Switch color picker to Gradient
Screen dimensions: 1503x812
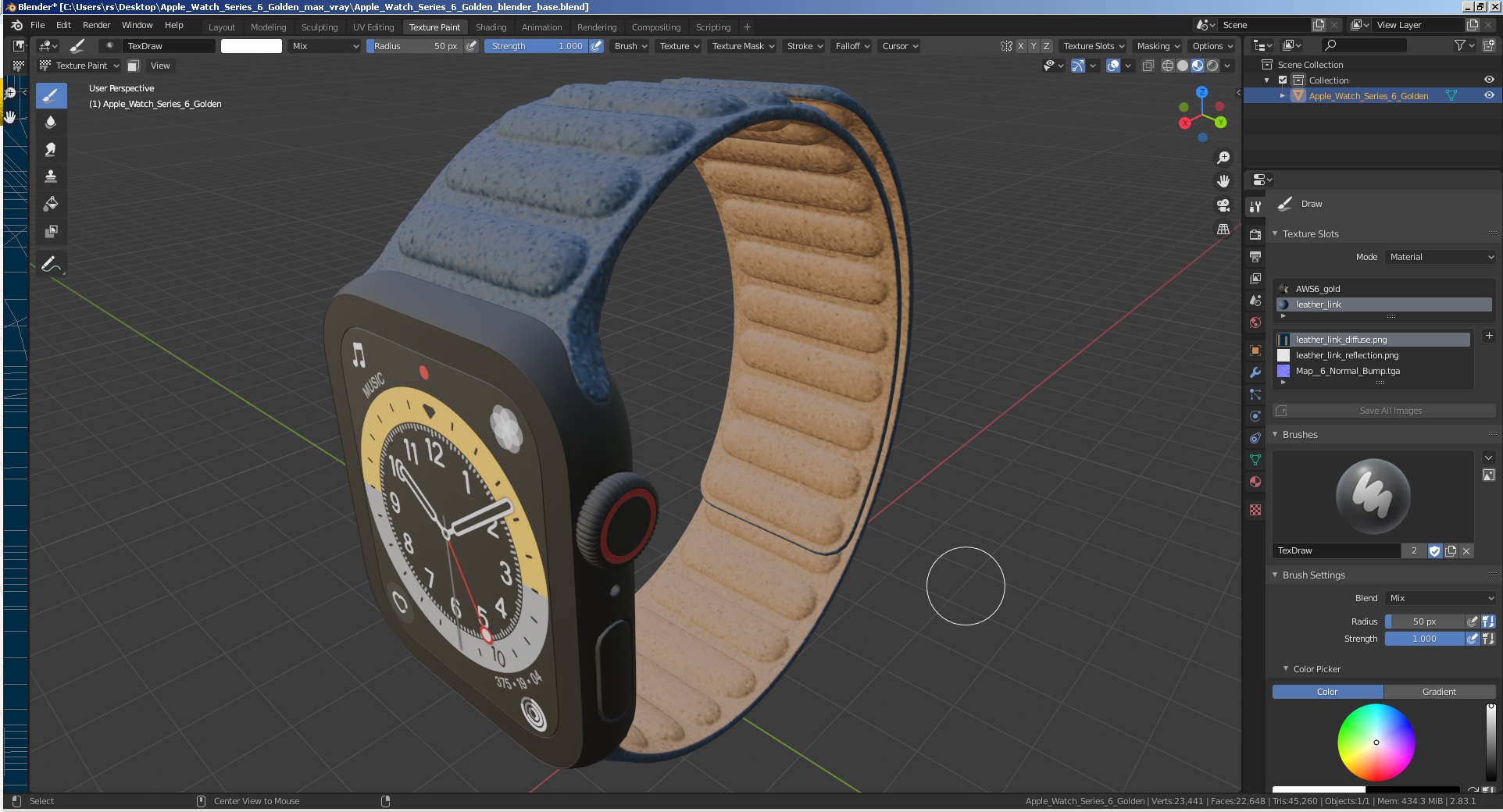1439,692
